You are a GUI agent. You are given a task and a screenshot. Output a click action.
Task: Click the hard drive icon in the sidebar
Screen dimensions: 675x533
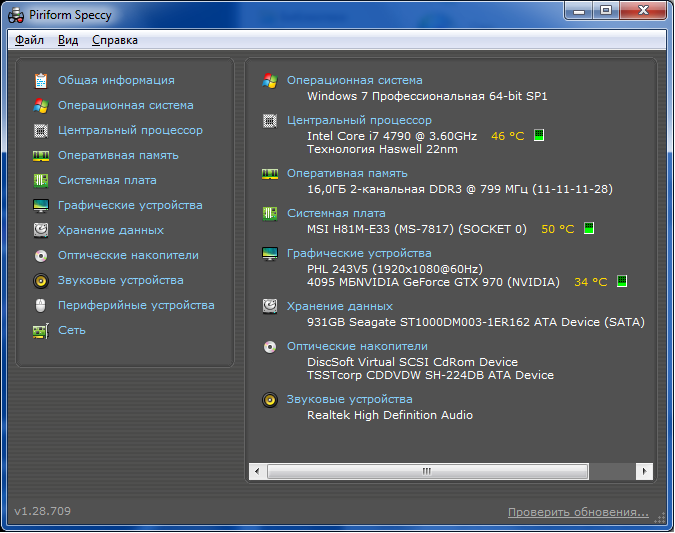41,230
